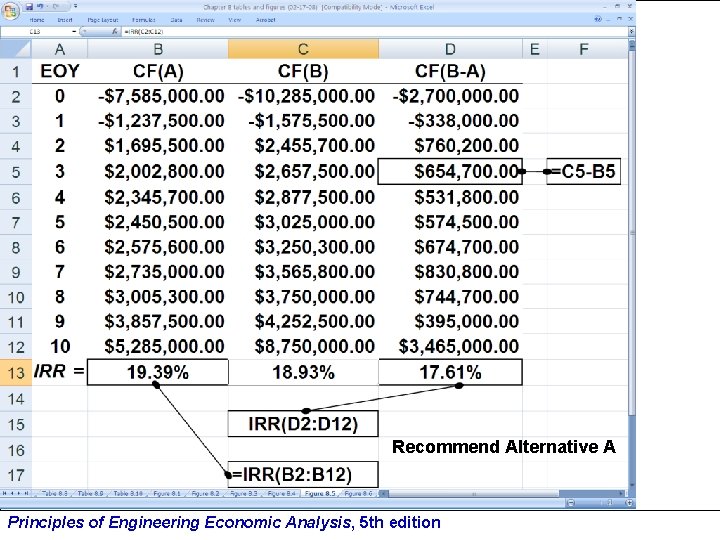This screenshot has height=540, width=720.
Task: Click the horizontal scrollbar thumb
Action: click(474, 494)
